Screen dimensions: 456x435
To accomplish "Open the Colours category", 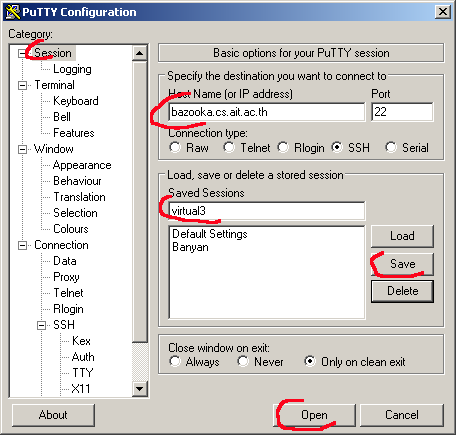I will (x=71, y=229).
